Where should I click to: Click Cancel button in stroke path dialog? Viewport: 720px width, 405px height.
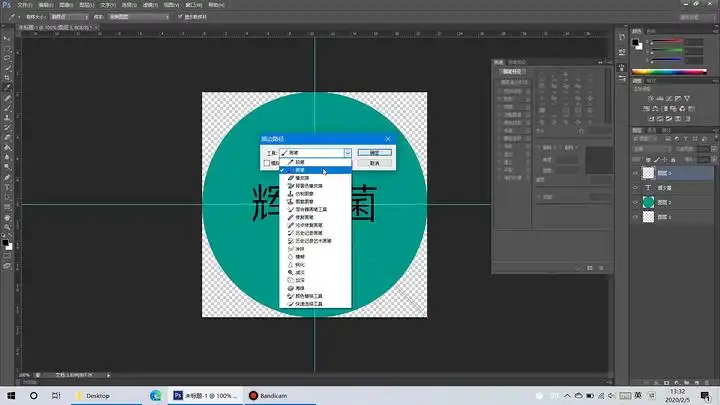(374, 162)
